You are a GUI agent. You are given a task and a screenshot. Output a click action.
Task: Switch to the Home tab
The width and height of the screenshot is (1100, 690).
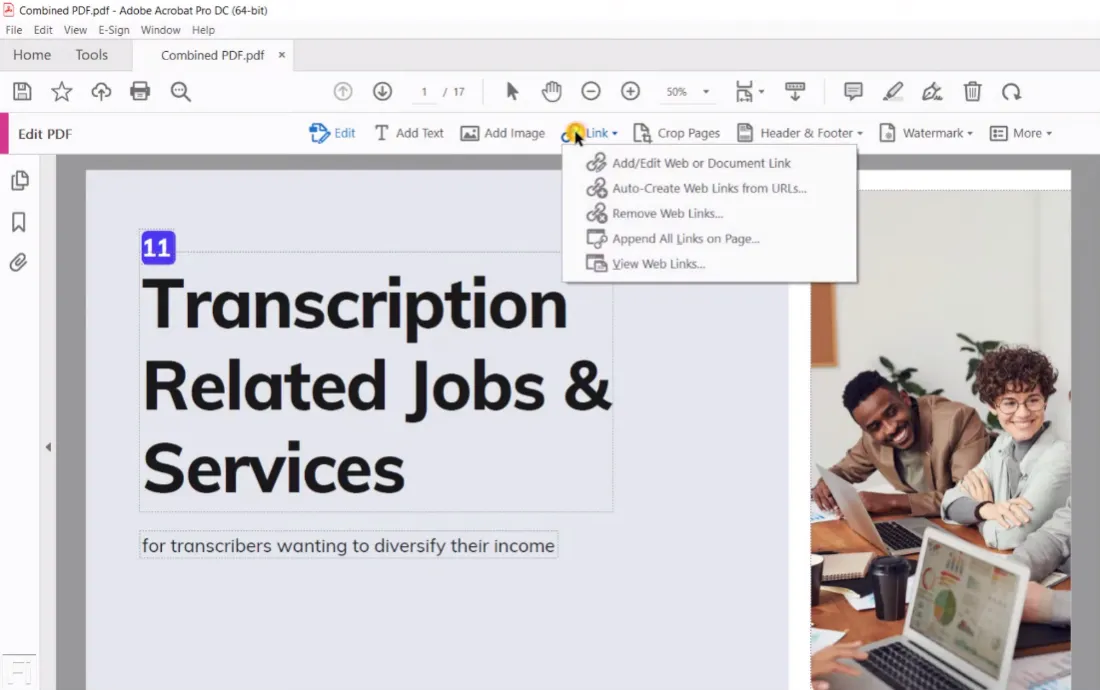pyautogui.click(x=32, y=55)
